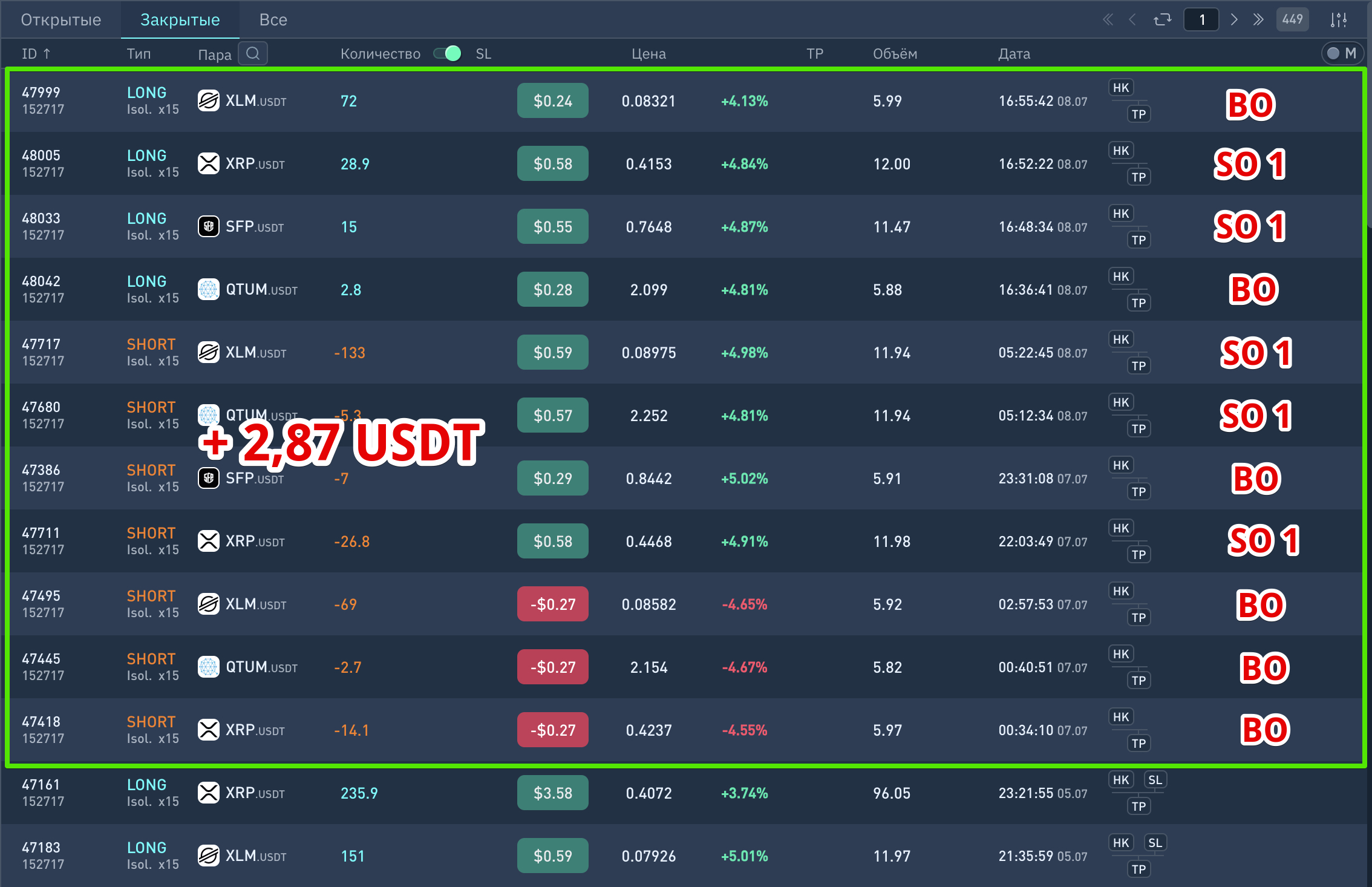Go to next page with right chevron
This screenshot has width=1372, height=887.
pos(1234,20)
